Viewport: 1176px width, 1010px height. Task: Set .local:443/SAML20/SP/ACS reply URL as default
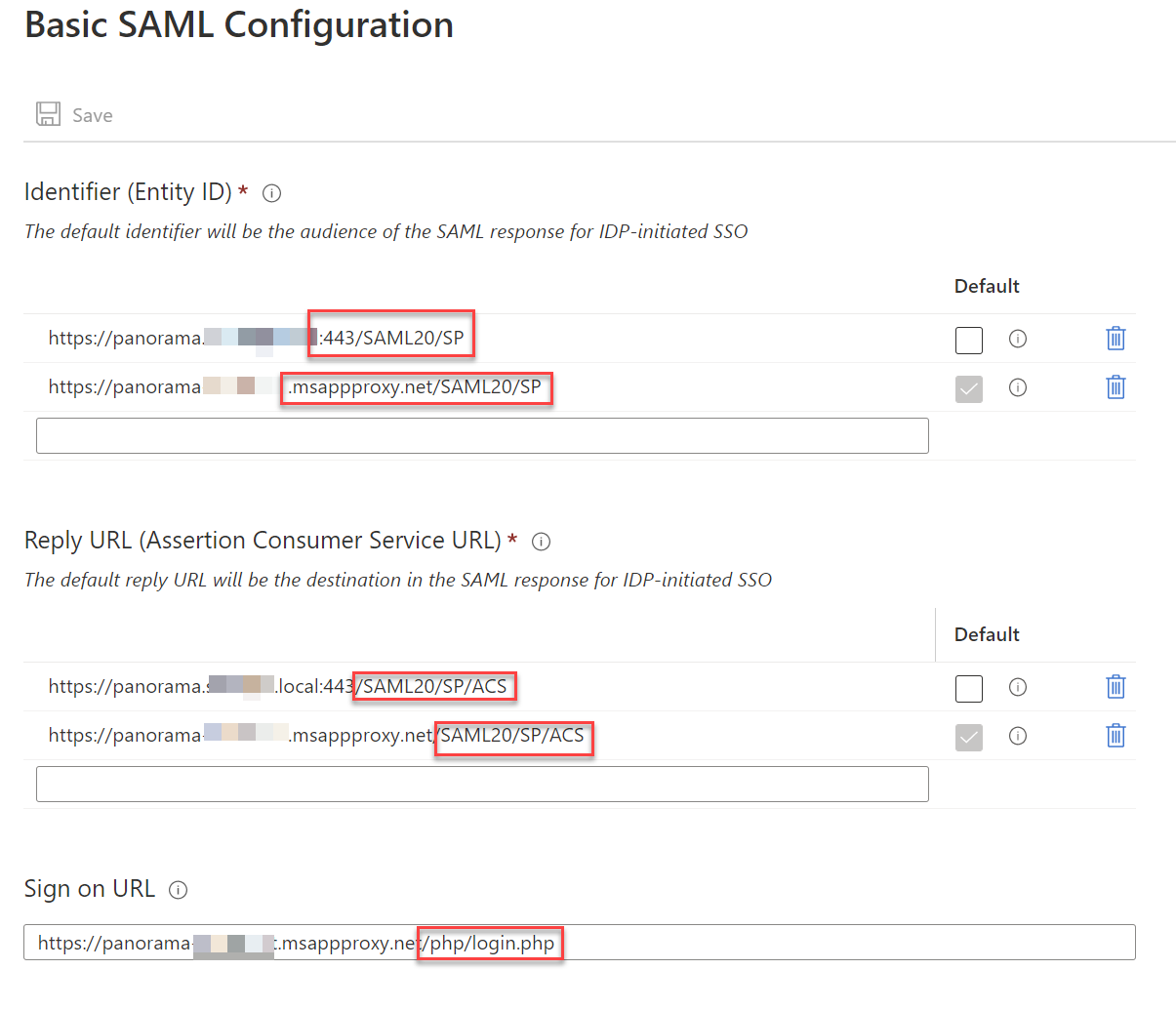[x=969, y=689]
